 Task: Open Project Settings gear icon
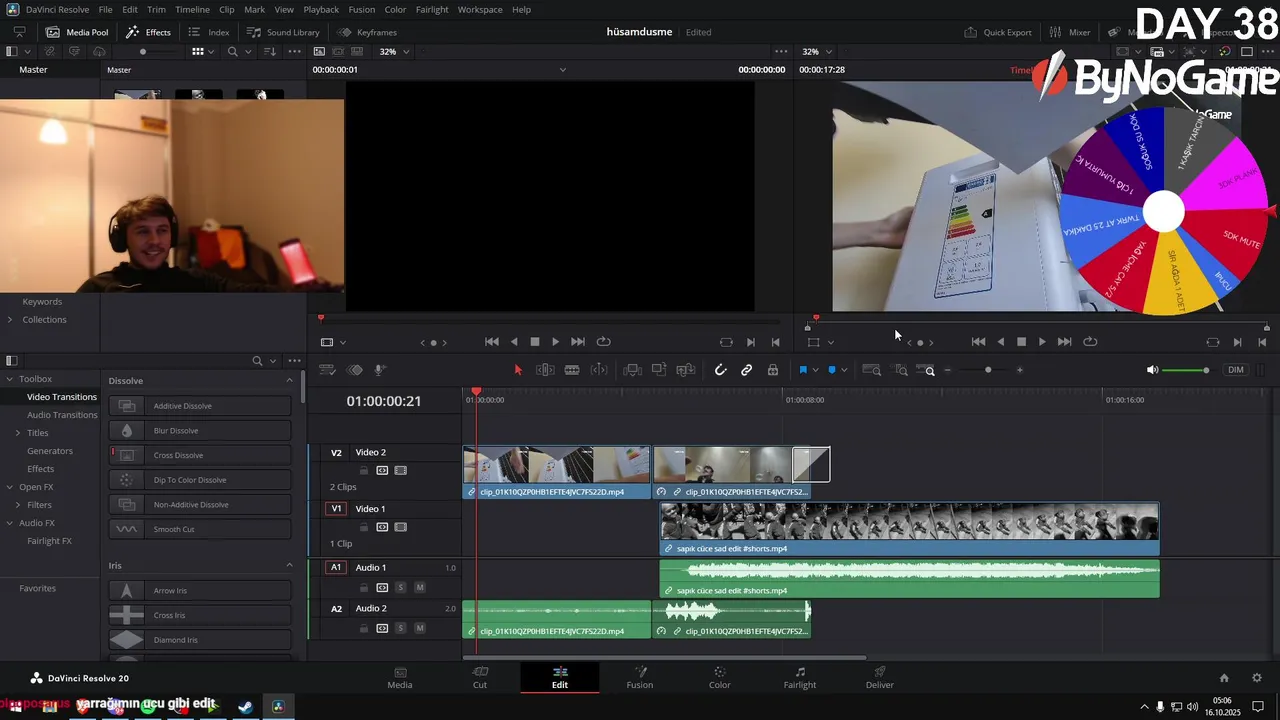1257,678
